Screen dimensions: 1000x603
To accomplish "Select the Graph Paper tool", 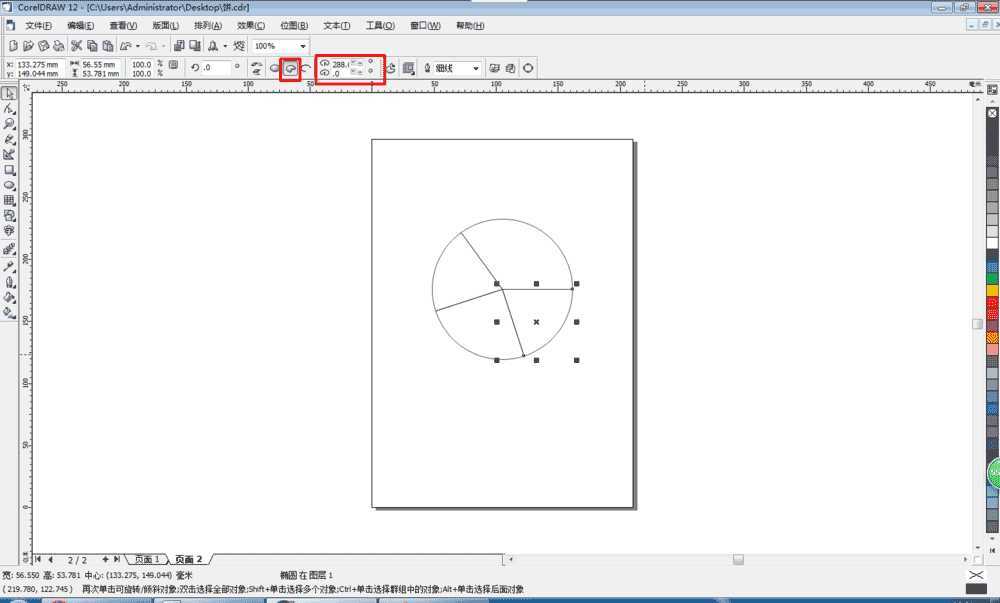I will pyautogui.click(x=9, y=200).
